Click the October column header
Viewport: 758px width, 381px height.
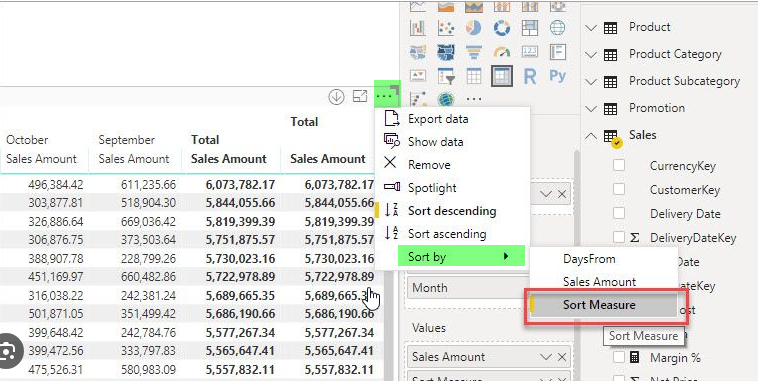click(x=27, y=140)
